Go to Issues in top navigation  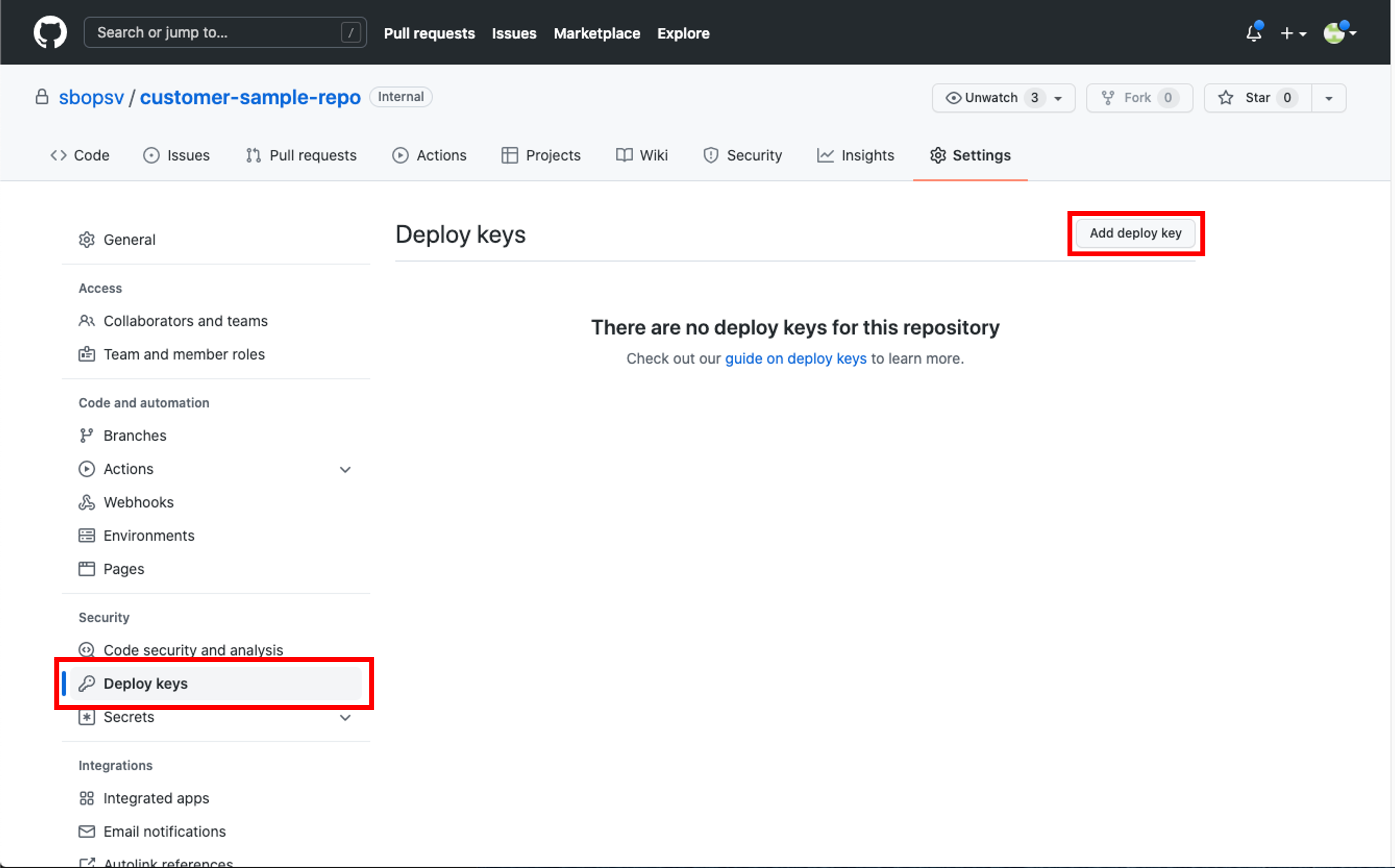click(x=514, y=33)
